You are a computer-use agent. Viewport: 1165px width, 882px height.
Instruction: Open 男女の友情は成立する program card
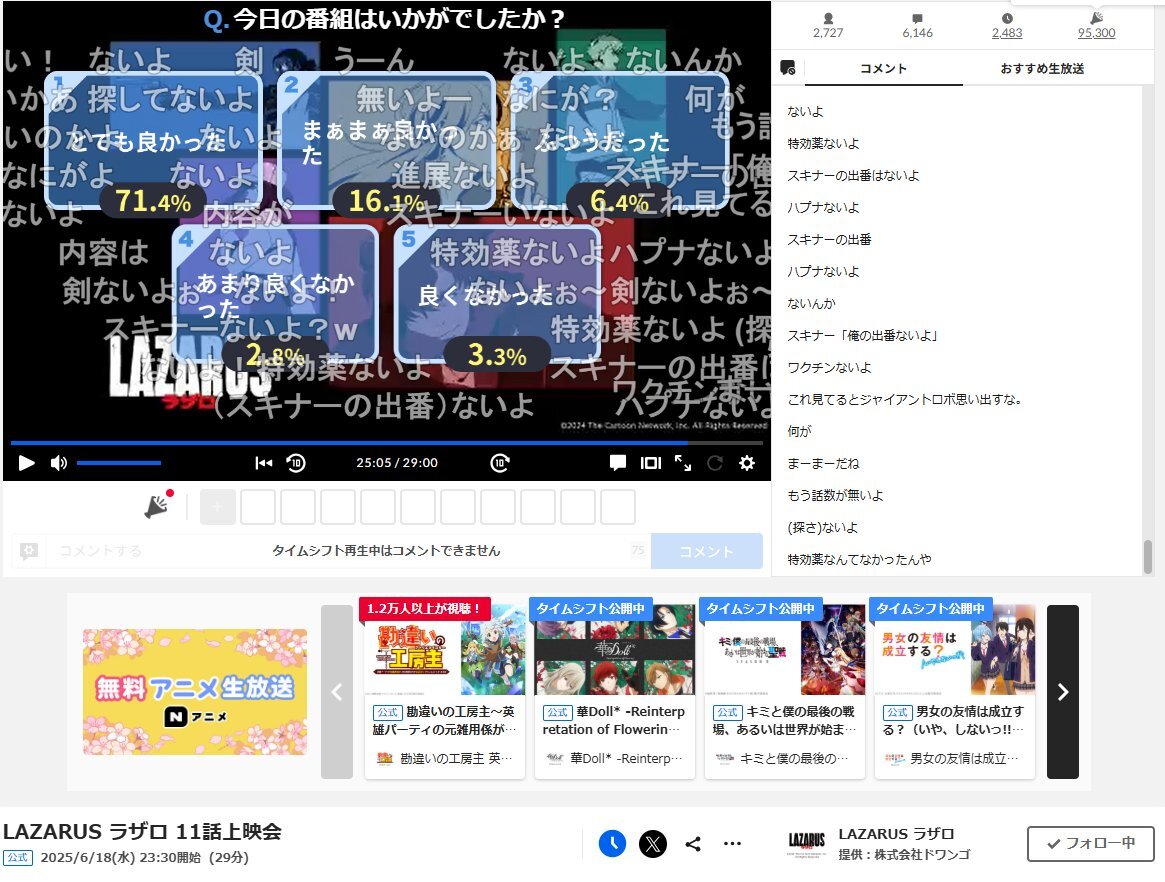click(x=955, y=691)
